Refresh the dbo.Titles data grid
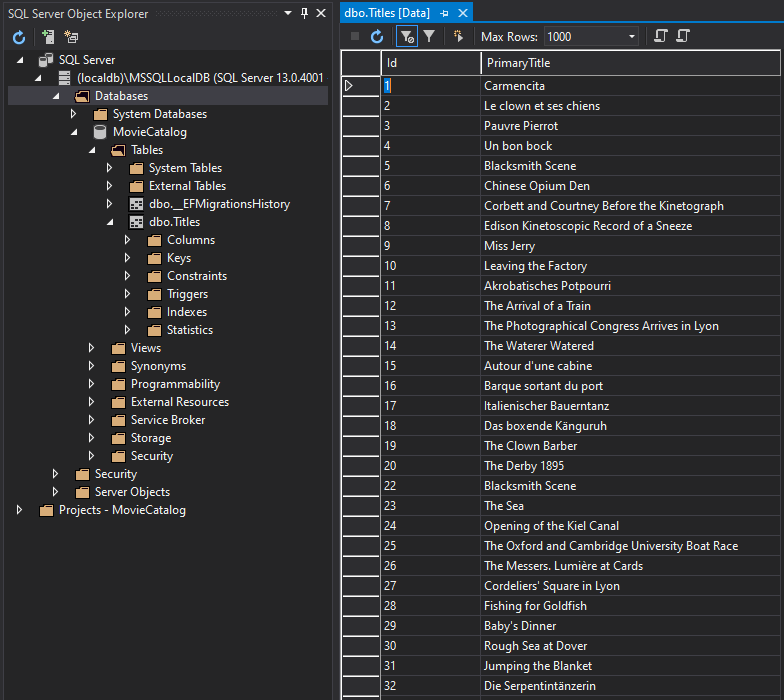Image resolution: width=784 pixels, height=700 pixels. [377, 37]
